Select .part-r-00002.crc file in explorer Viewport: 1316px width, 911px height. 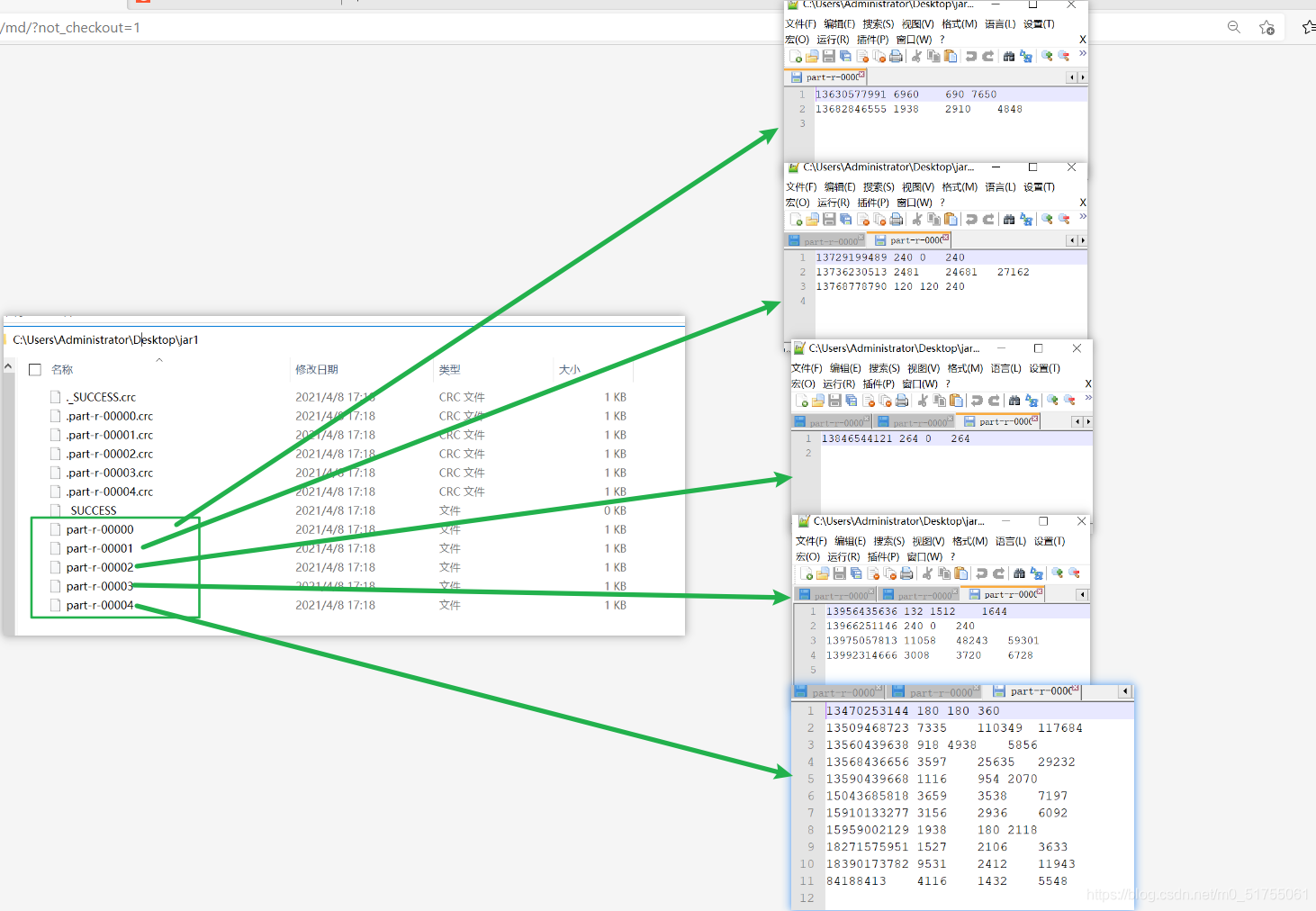(x=109, y=454)
